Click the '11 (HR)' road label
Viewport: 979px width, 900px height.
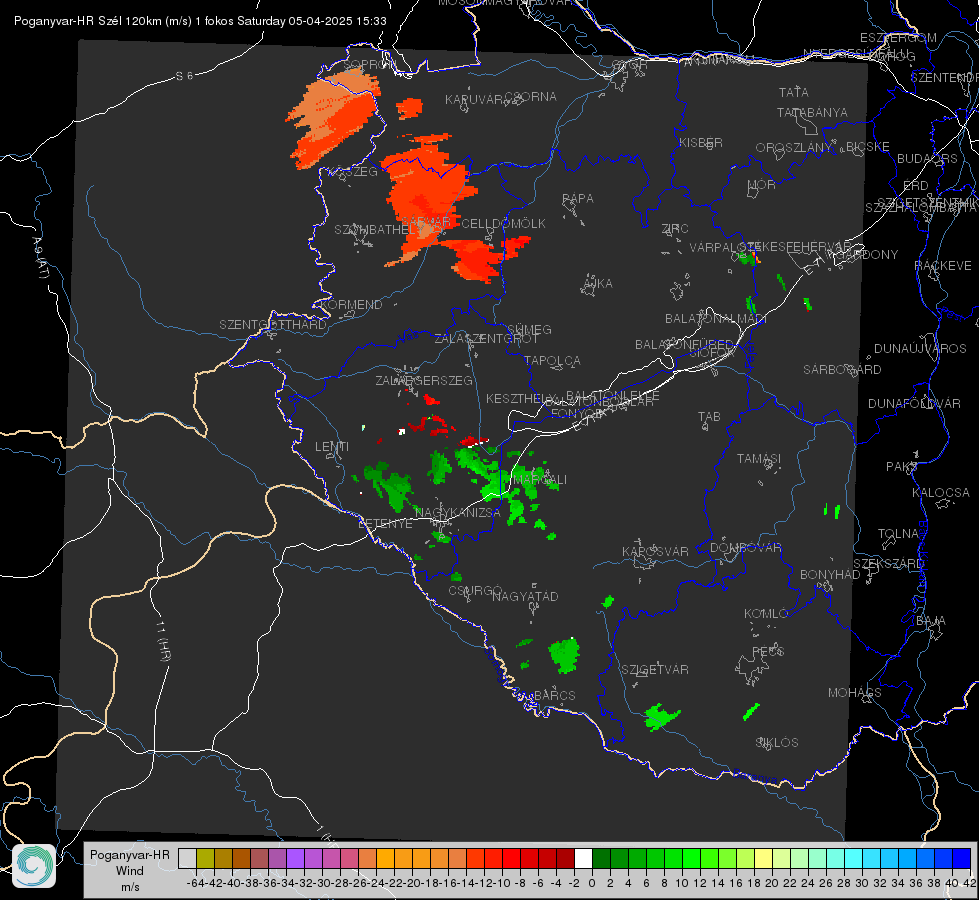tap(163, 641)
